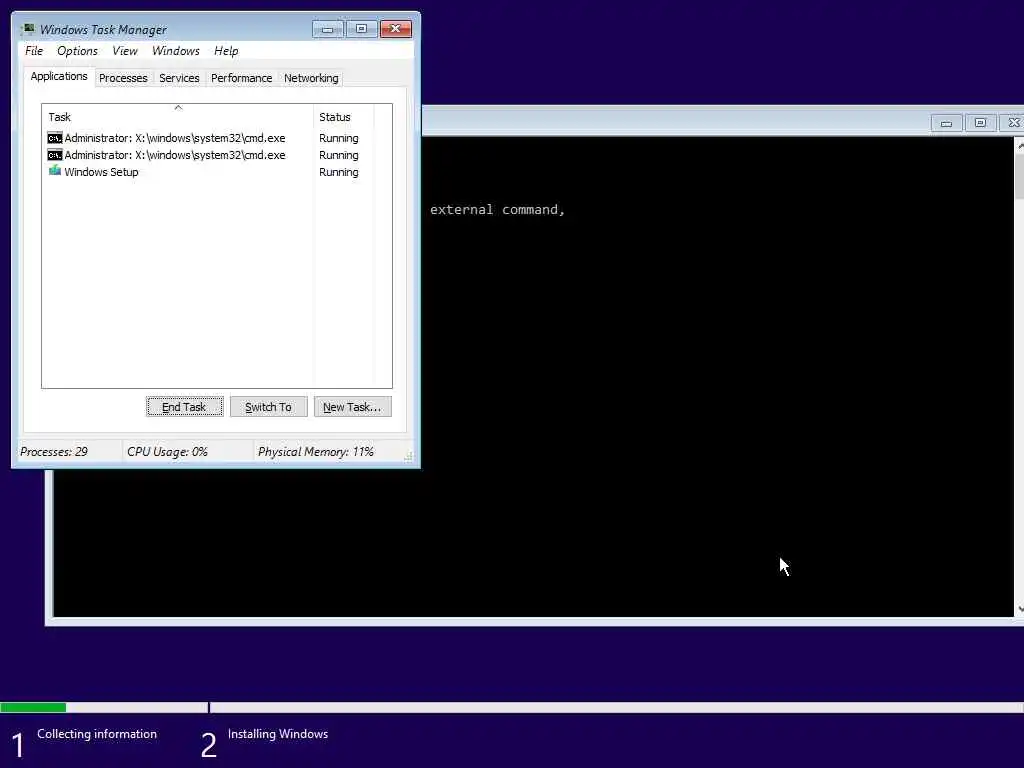Open the Windows menu

coord(176,51)
